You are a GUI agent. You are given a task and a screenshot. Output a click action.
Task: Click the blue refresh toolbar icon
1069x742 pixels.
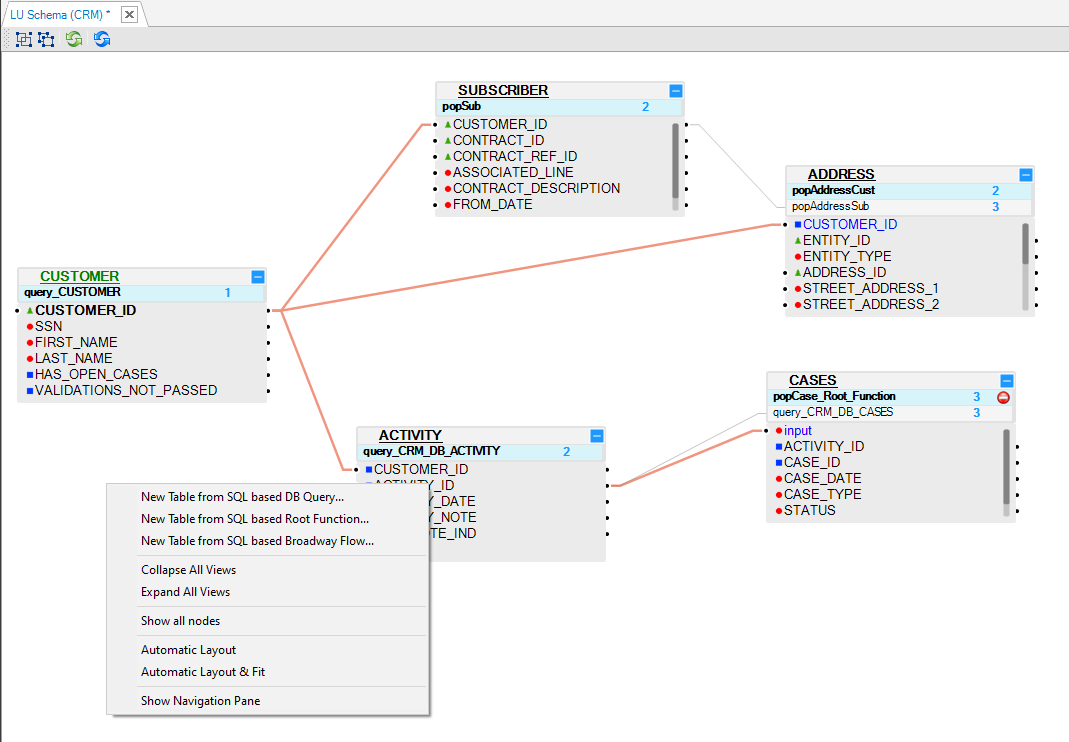pos(102,39)
